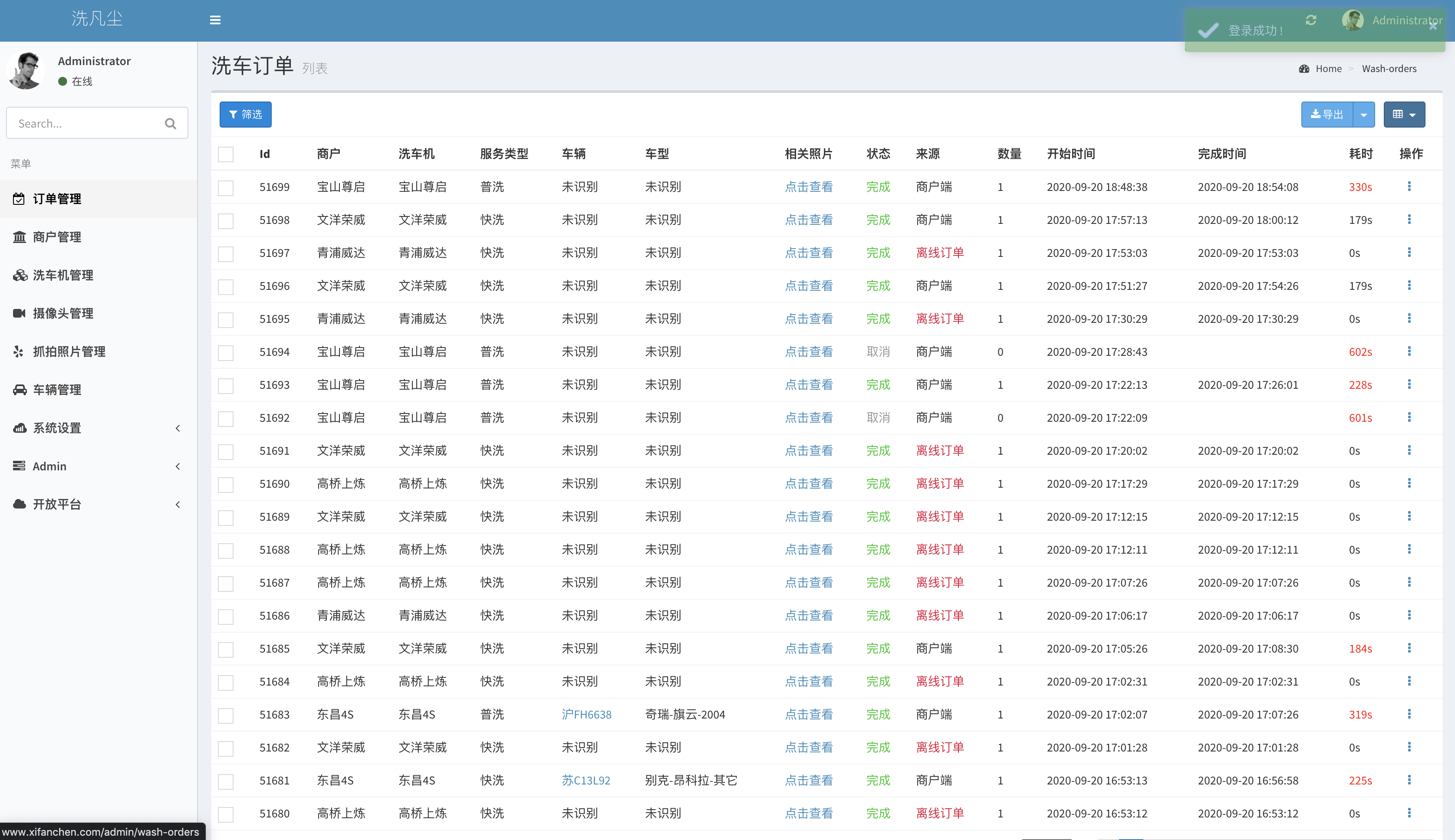This screenshot has width=1455, height=840.
Task: Focus the sidebar Search field
Action: pos(86,123)
